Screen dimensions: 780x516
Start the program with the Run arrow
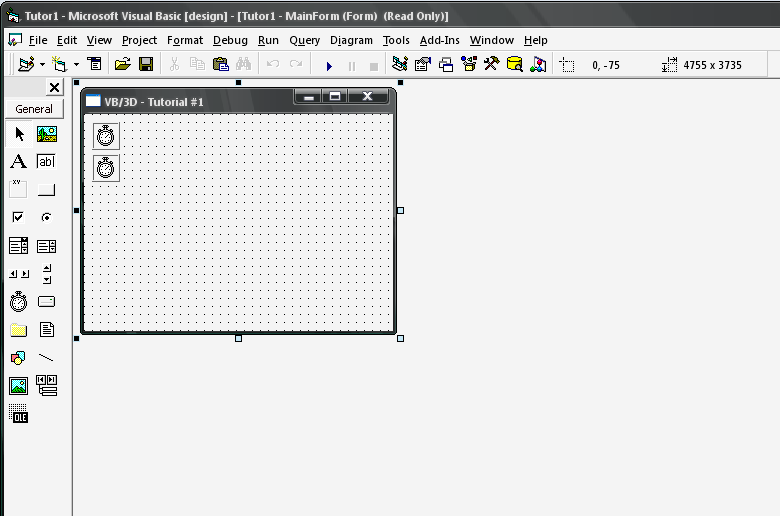point(329,66)
